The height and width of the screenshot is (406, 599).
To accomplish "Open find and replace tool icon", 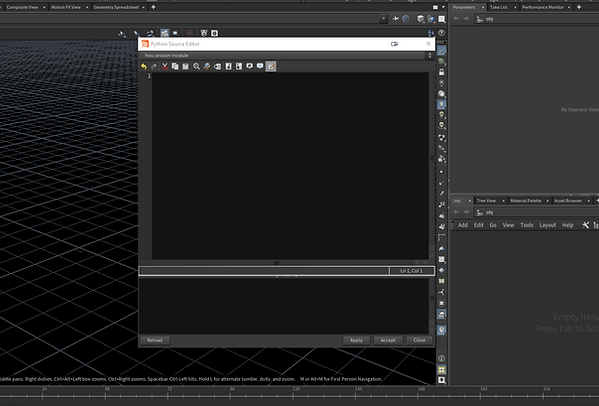I will pyautogui.click(x=207, y=66).
